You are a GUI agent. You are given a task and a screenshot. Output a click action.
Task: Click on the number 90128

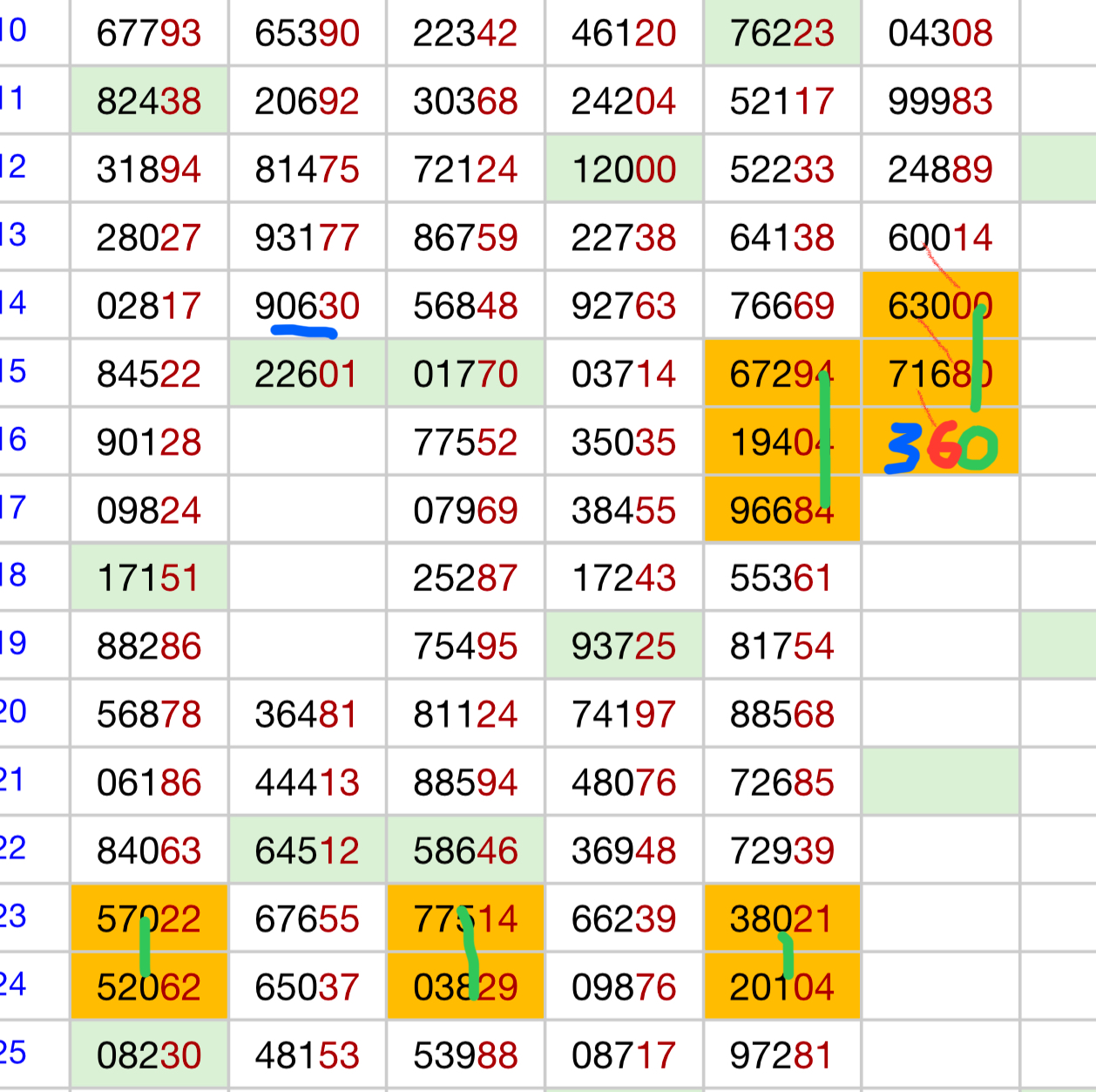click(149, 442)
